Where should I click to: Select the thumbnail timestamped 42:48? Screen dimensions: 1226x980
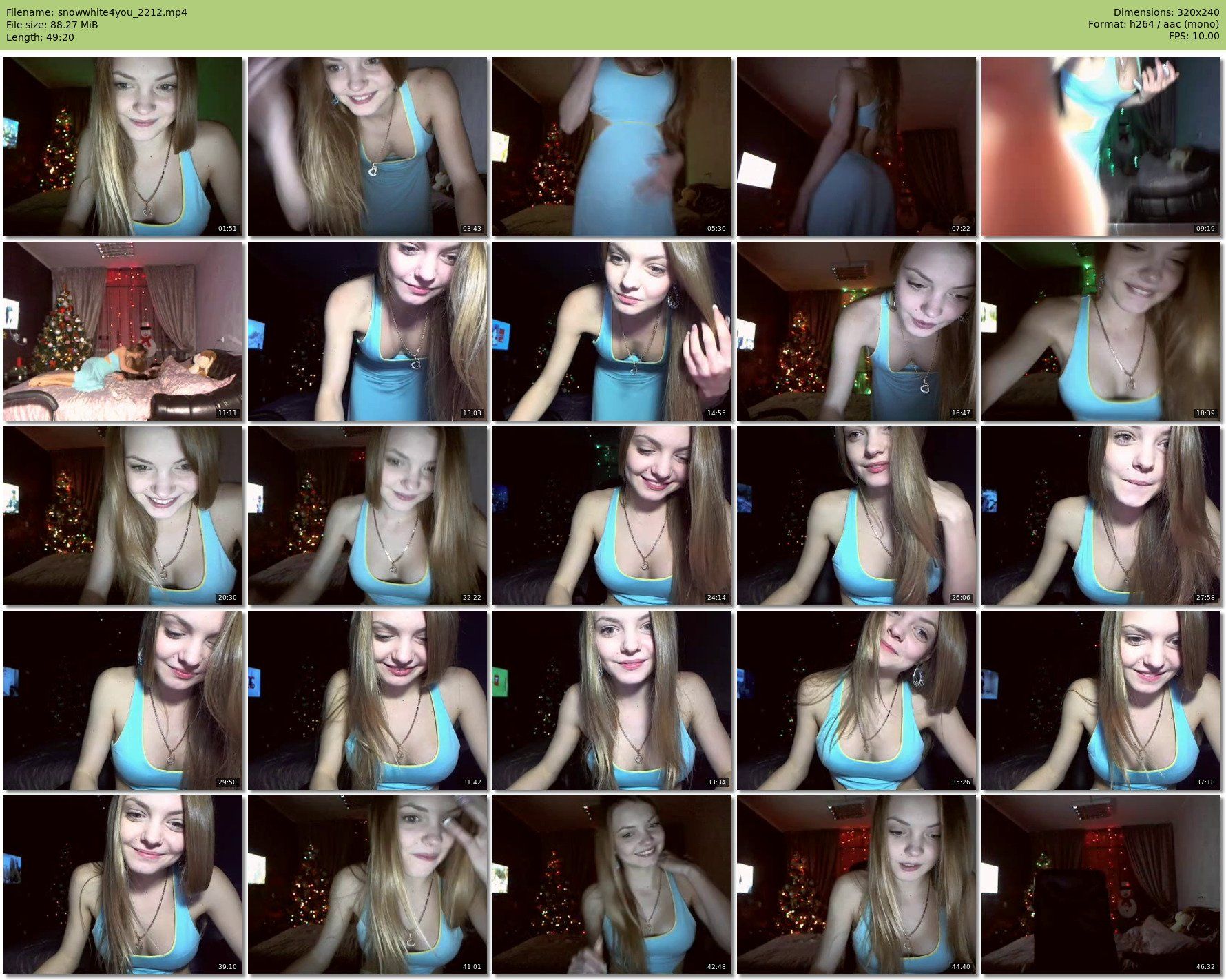tap(612, 885)
